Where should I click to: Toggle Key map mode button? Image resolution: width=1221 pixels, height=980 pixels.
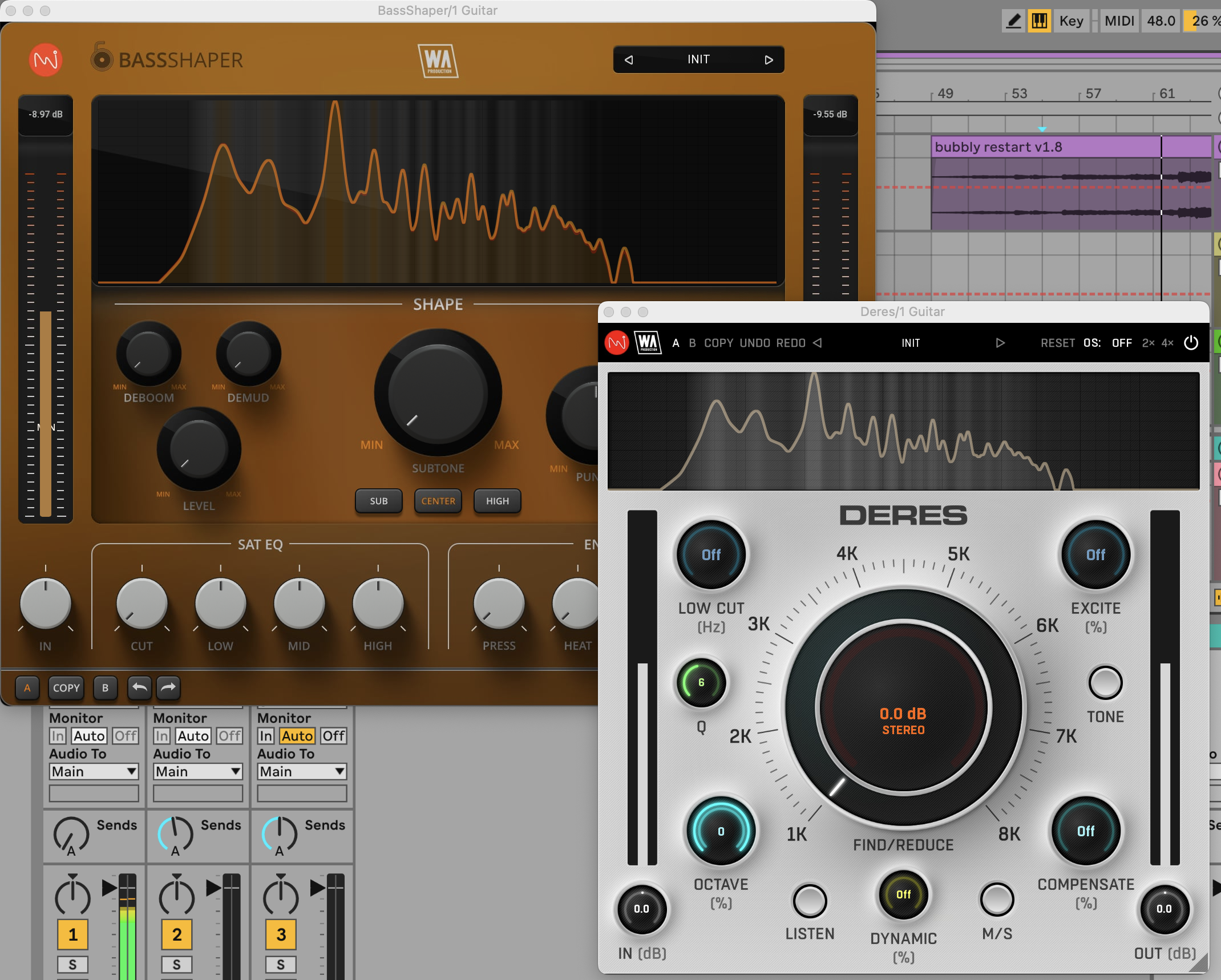[x=1071, y=21]
